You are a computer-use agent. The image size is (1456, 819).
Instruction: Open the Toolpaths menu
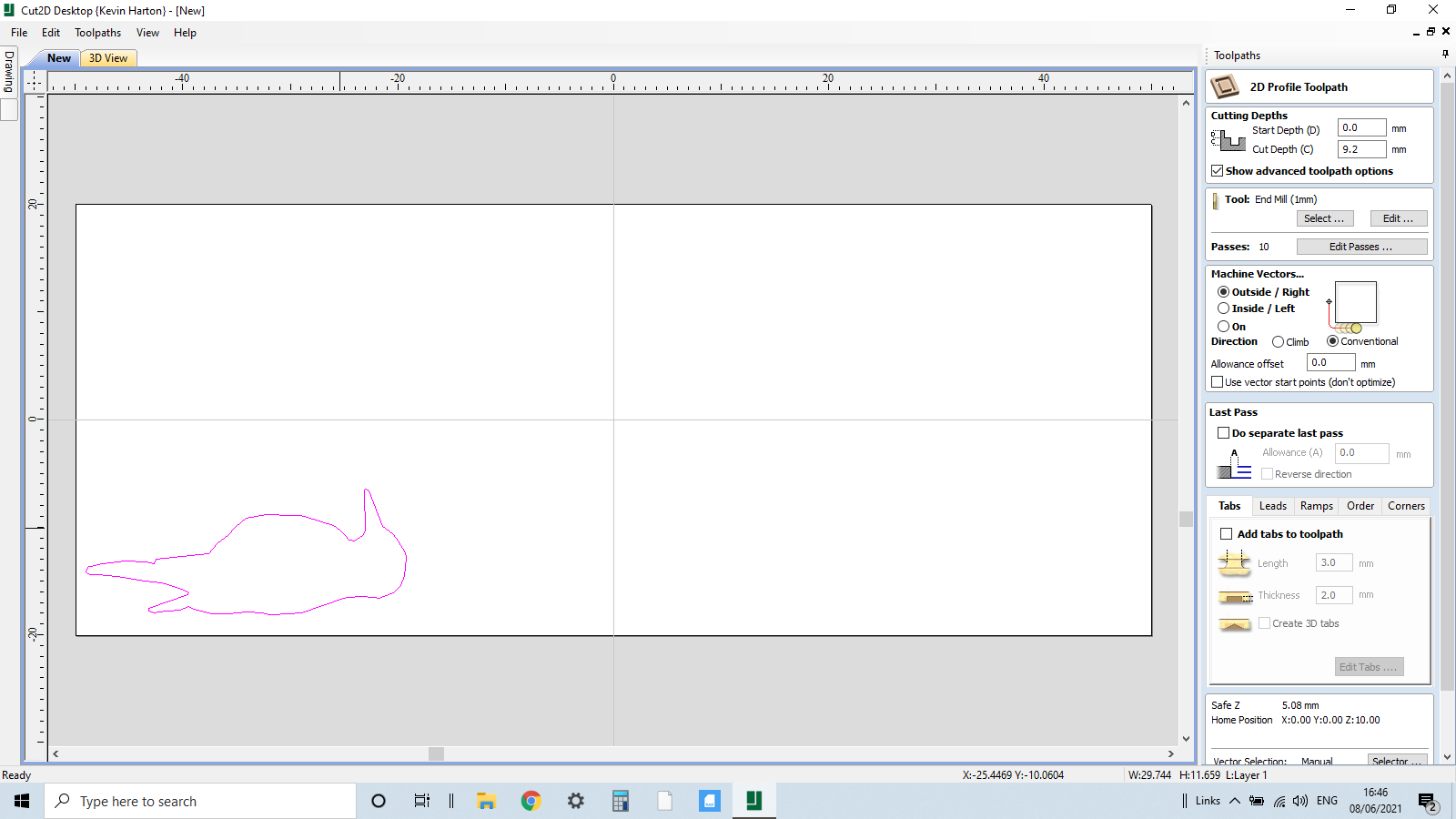tap(97, 33)
